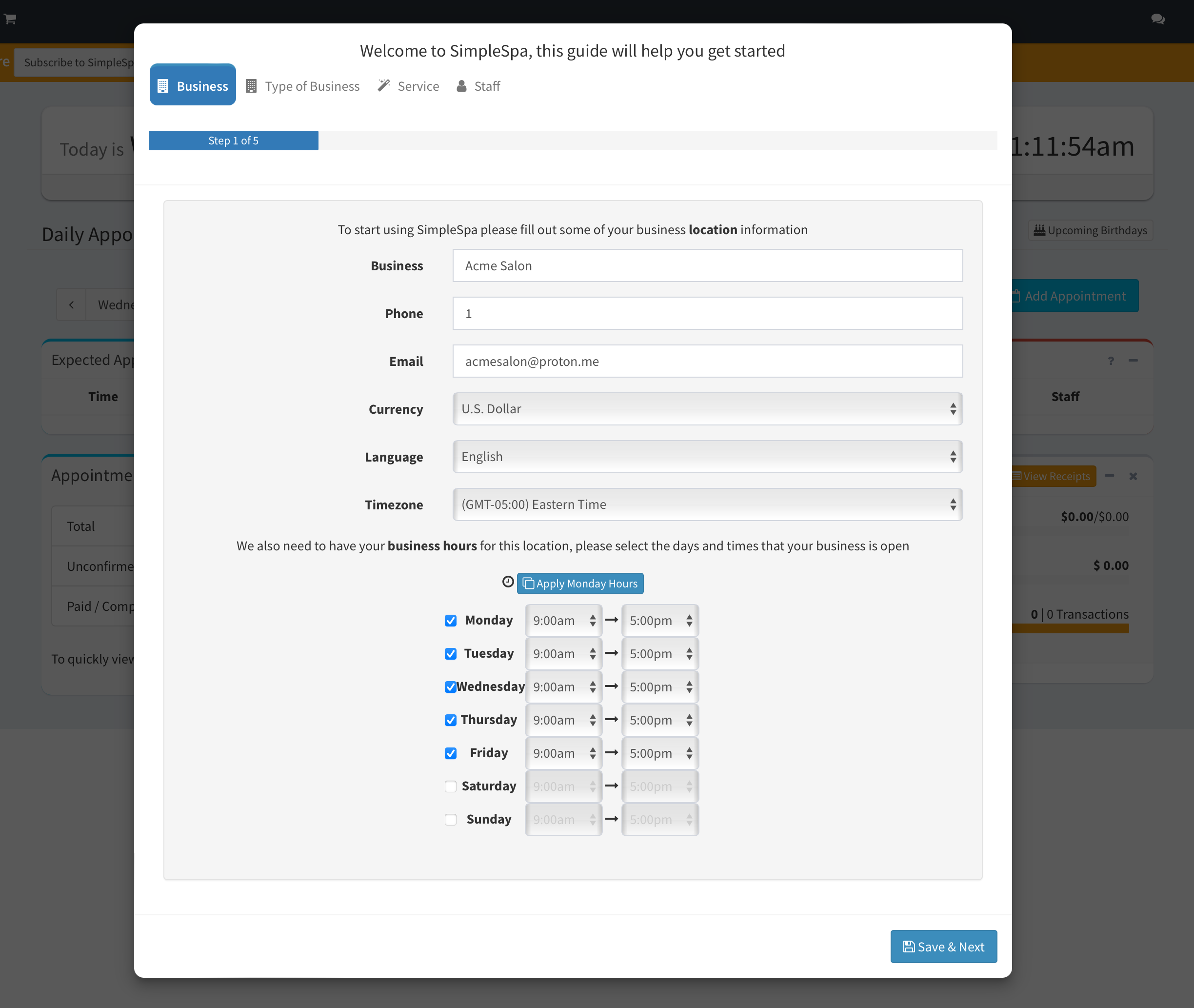This screenshot has height=1008, width=1194.
Task: Open the Timezone dropdown
Action: [707, 504]
